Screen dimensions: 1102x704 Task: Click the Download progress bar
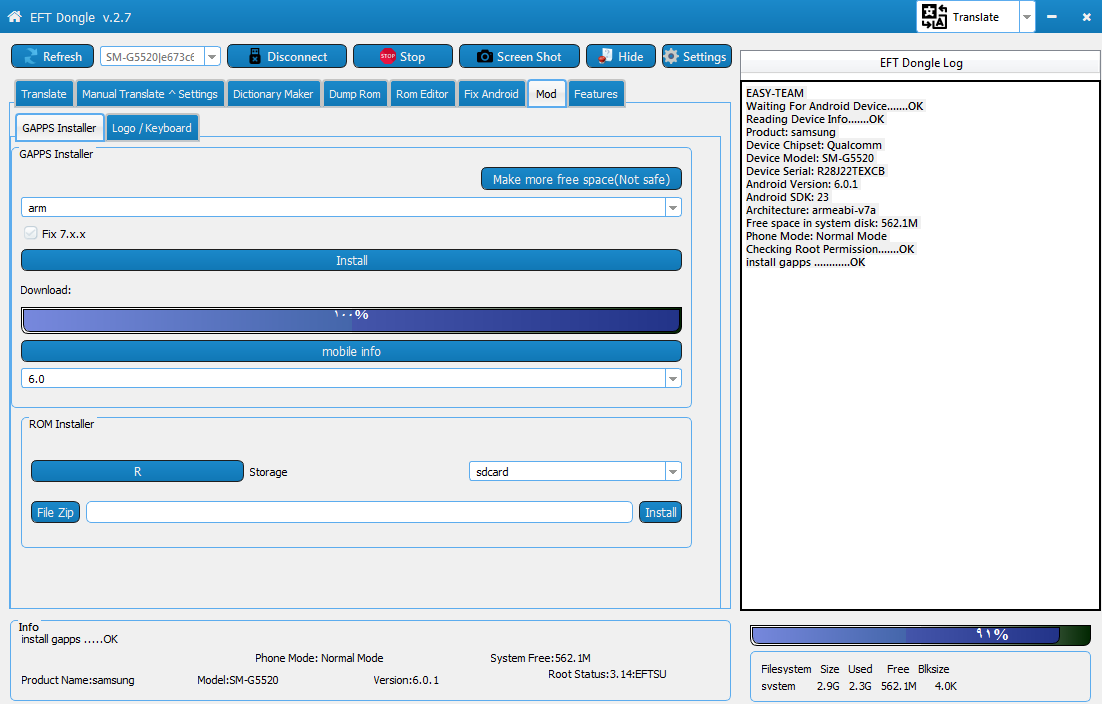(351, 320)
